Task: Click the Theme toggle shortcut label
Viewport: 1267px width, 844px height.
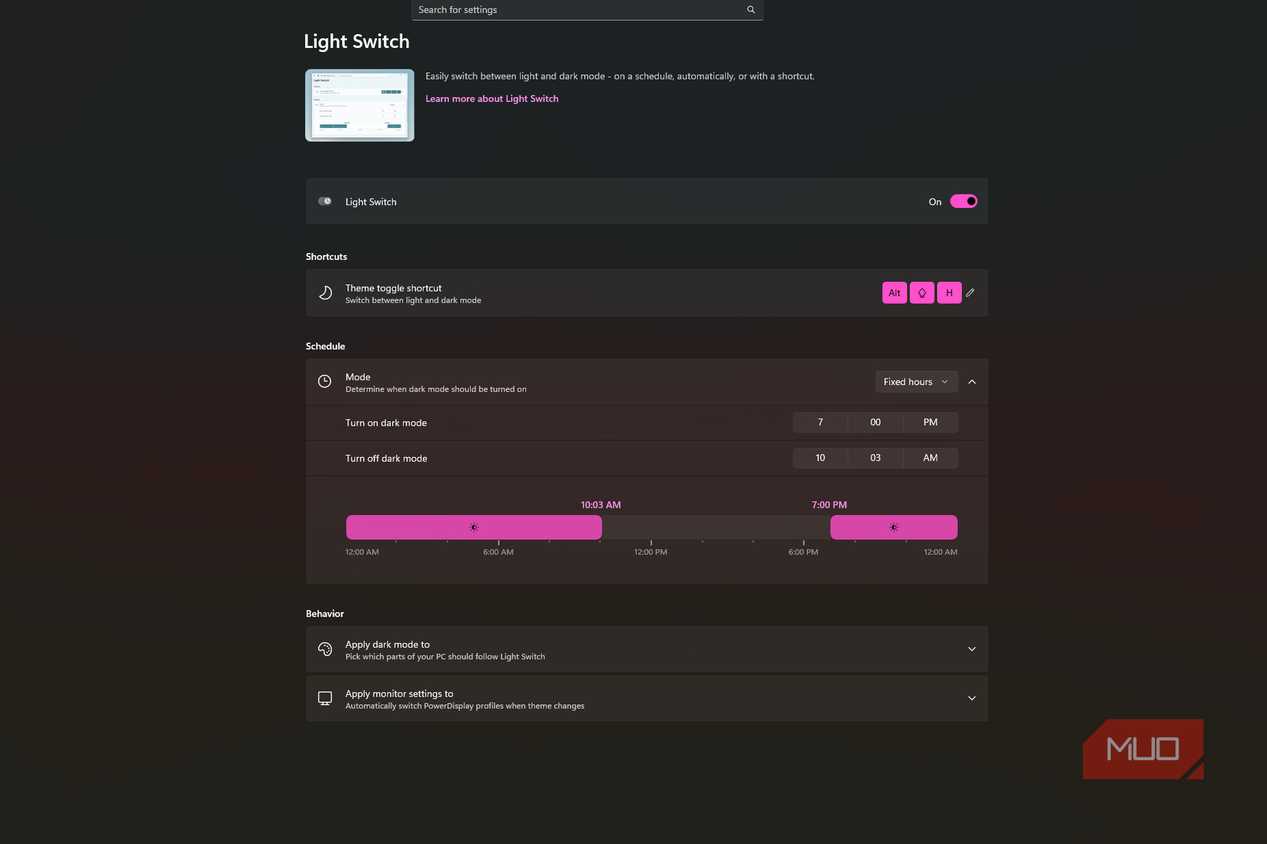Action: click(x=393, y=288)
